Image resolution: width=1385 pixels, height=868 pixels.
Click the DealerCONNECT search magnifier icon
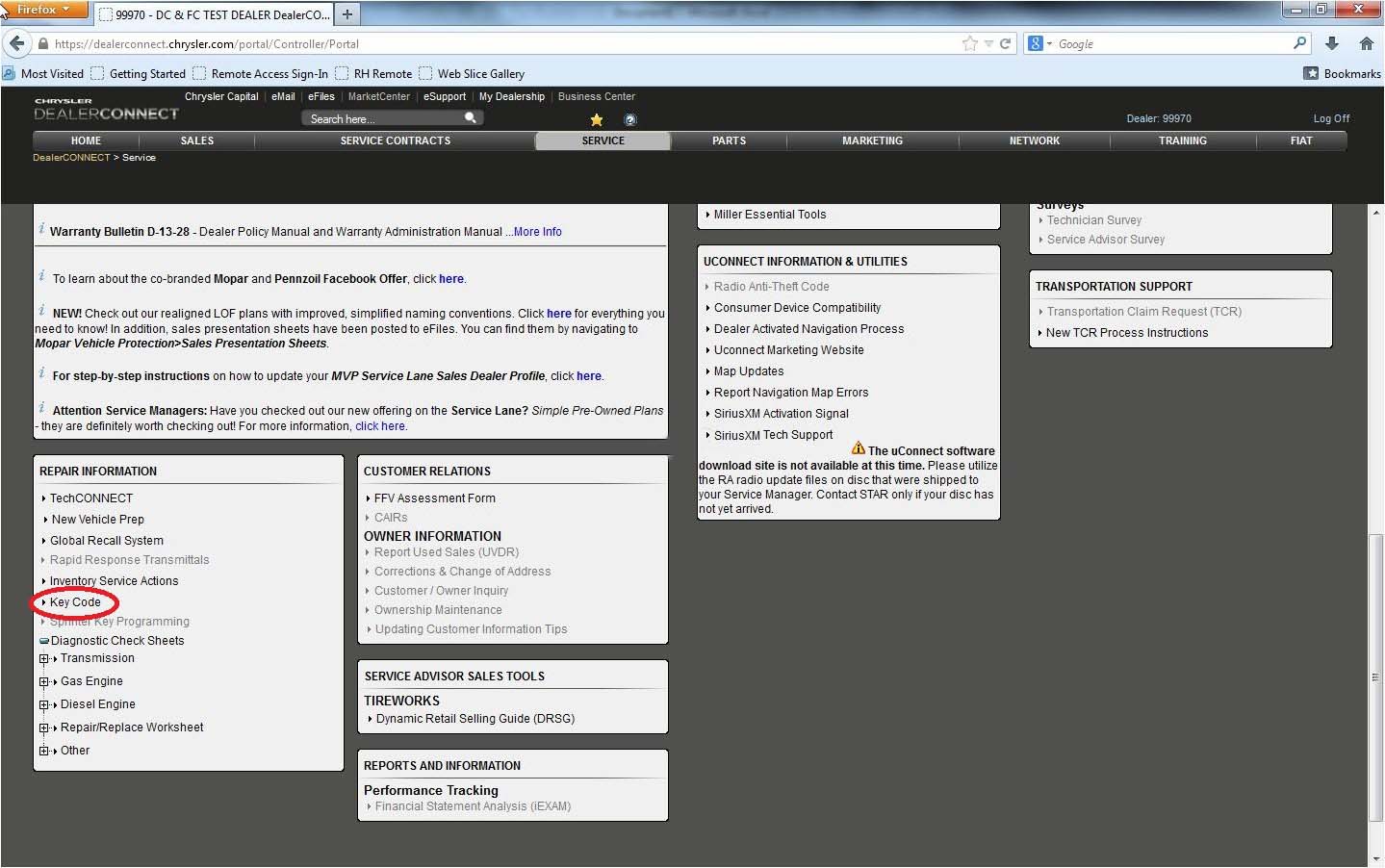(x=471, y=117)
